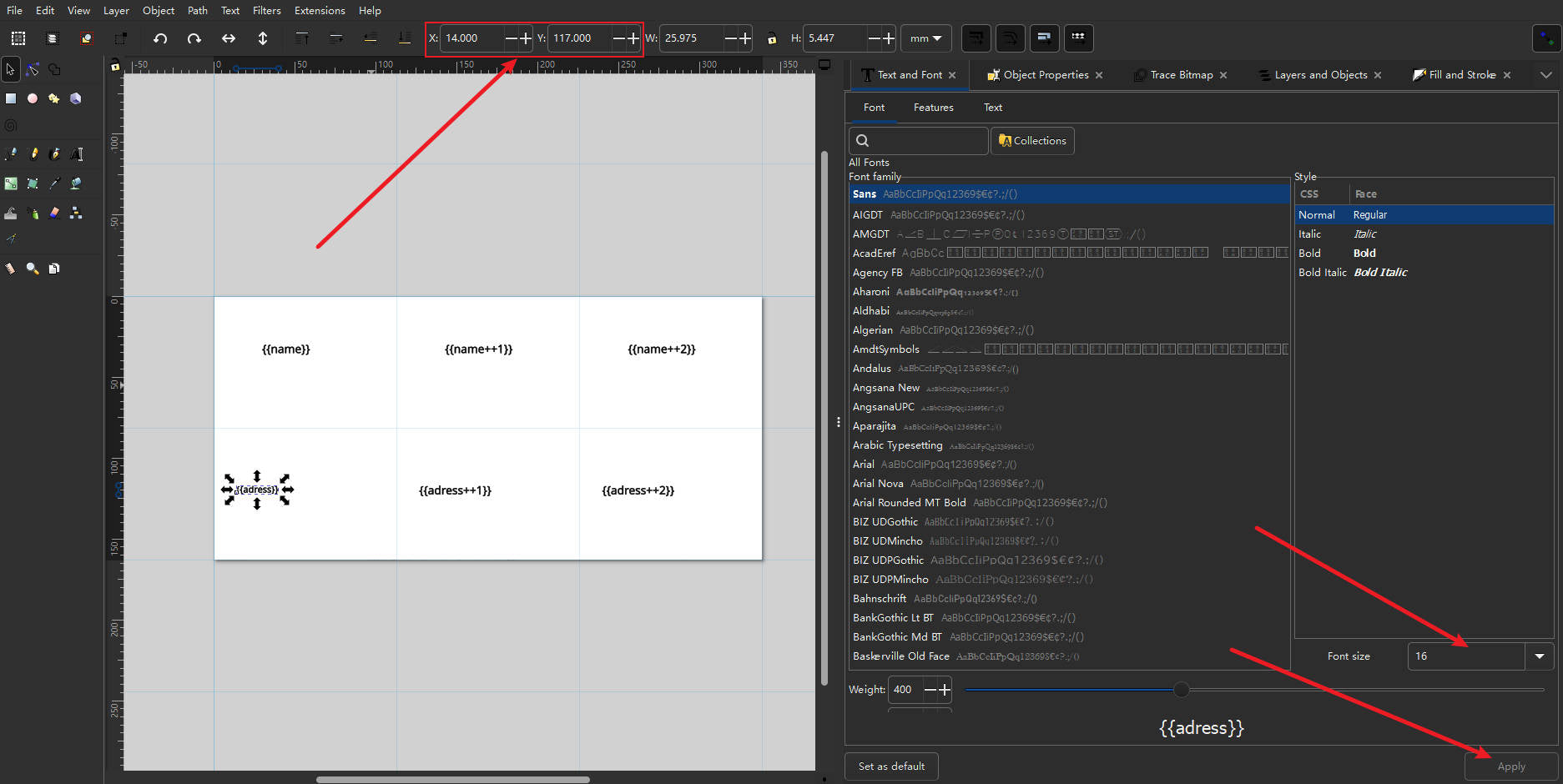The height and width of the screenshot is (784, 1563).
Task: Select the Mesh gradient tool
Action: 33,183
